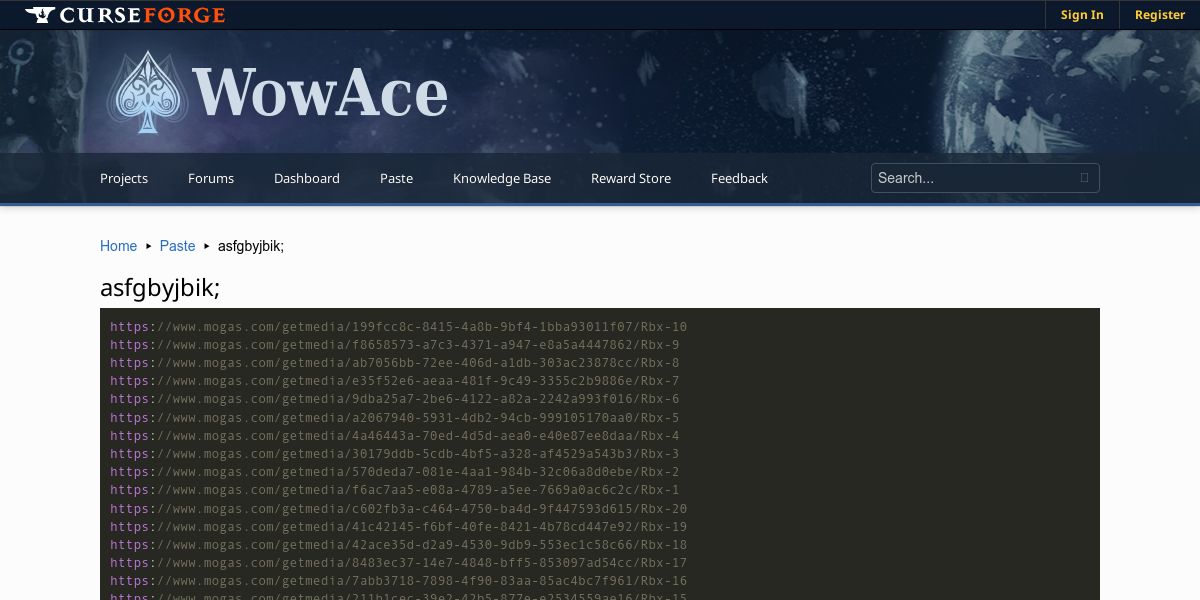The height and width of the screenshot is (600, 1200).
Task: Click the URL line ending Rbx-17
Action: [x=398, y=563]
